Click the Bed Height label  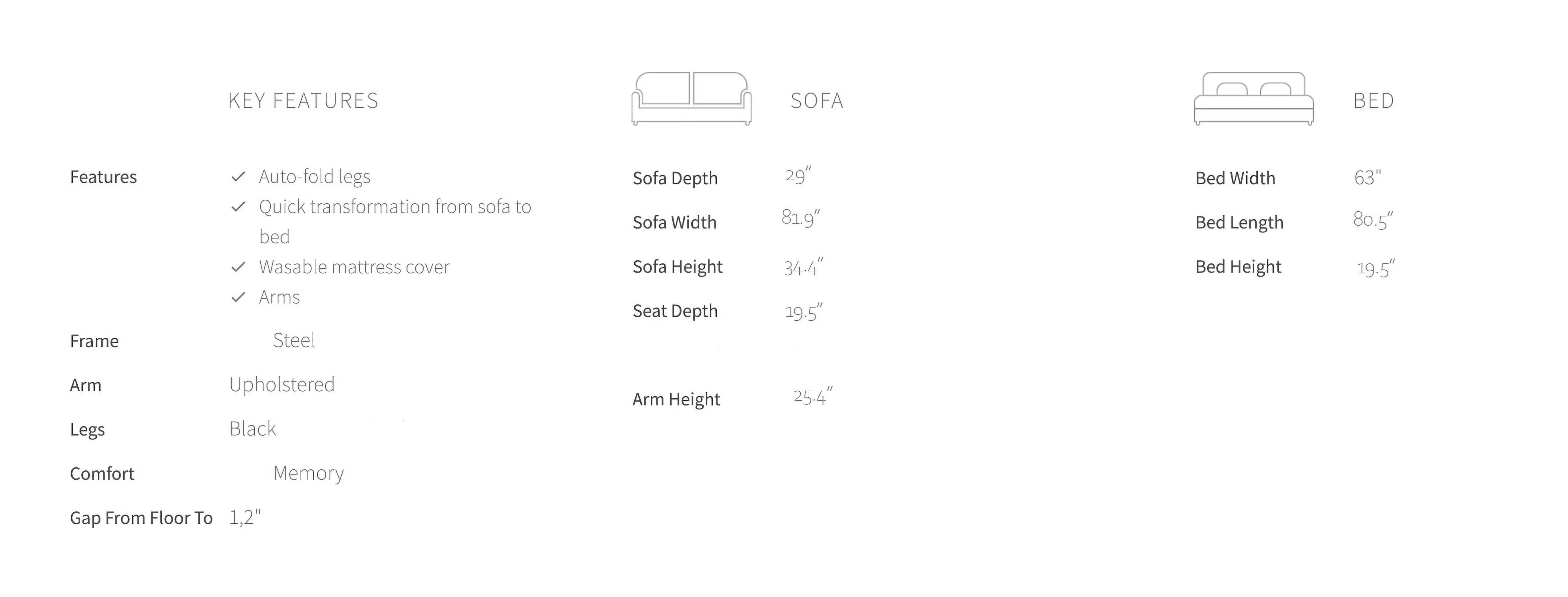tap(1238, 266)
